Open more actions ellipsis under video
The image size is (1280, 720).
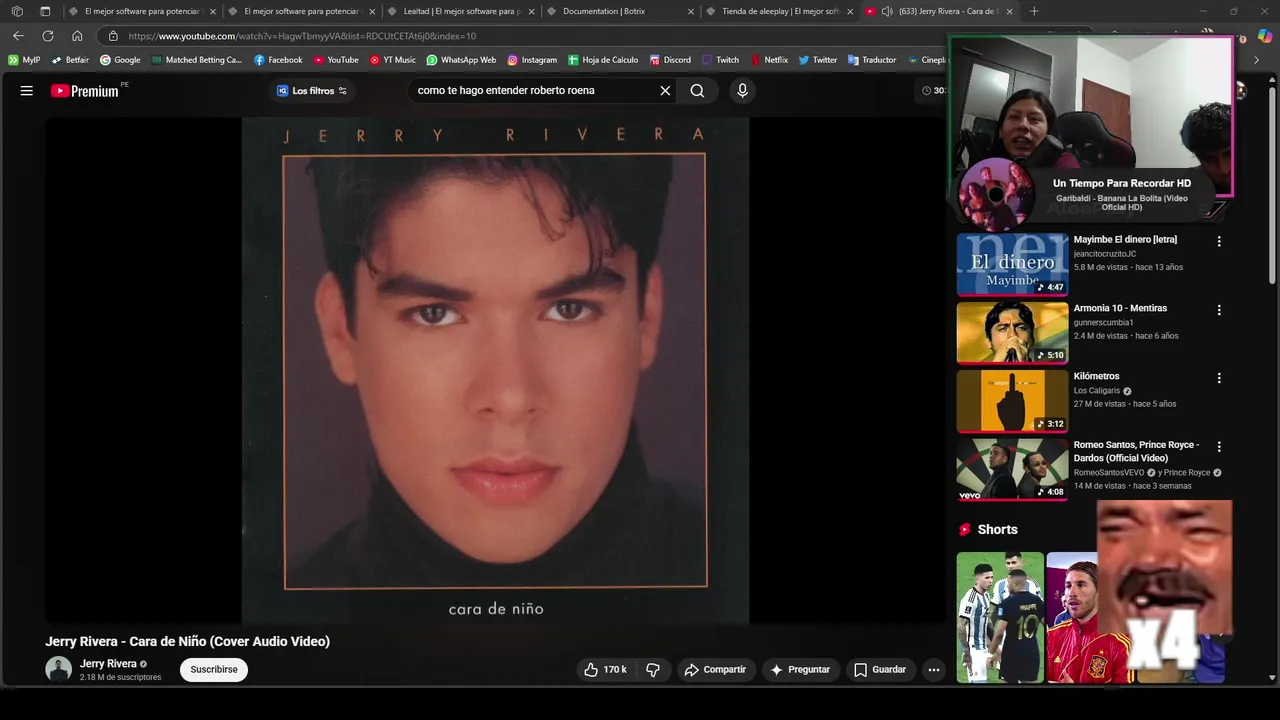[x=933, y=670]
